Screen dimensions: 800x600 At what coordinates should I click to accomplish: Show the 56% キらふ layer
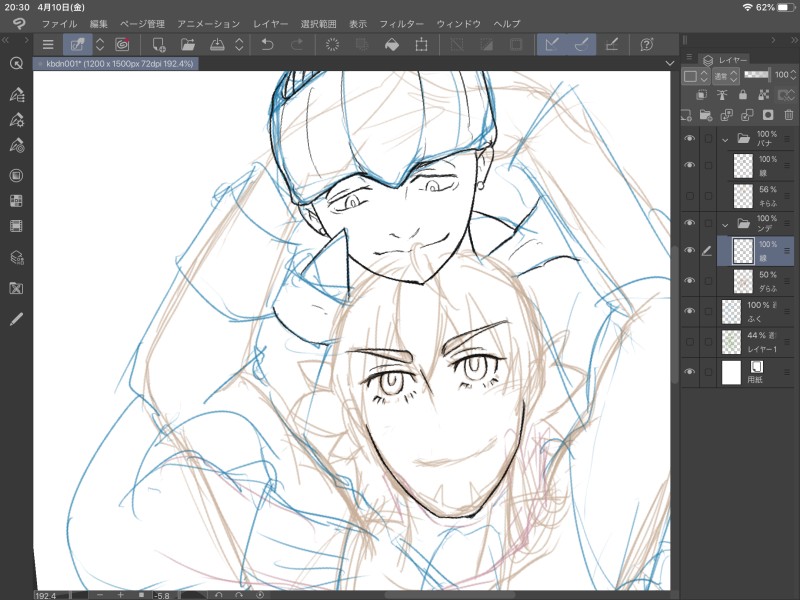[x=690, y=196]
